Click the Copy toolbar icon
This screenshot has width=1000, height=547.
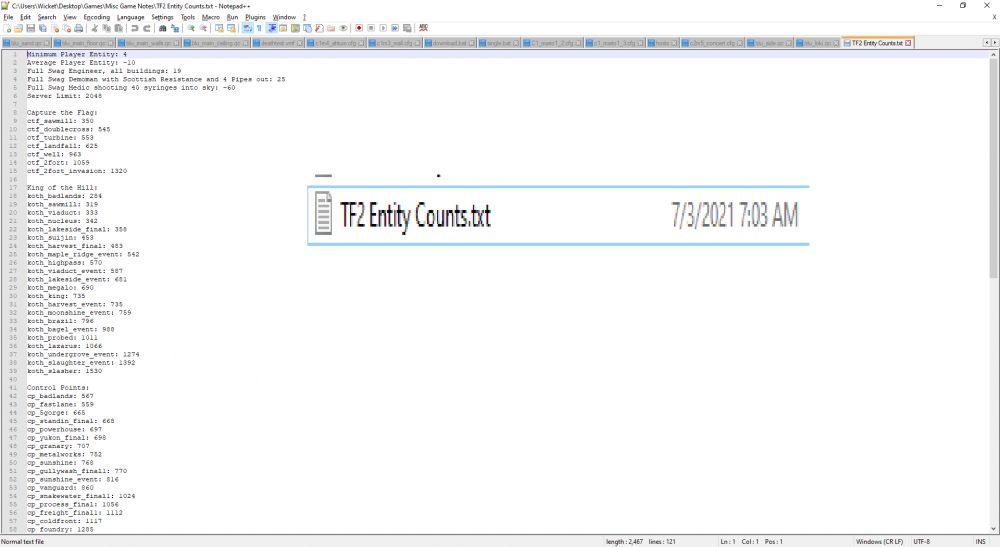point(107,28)
